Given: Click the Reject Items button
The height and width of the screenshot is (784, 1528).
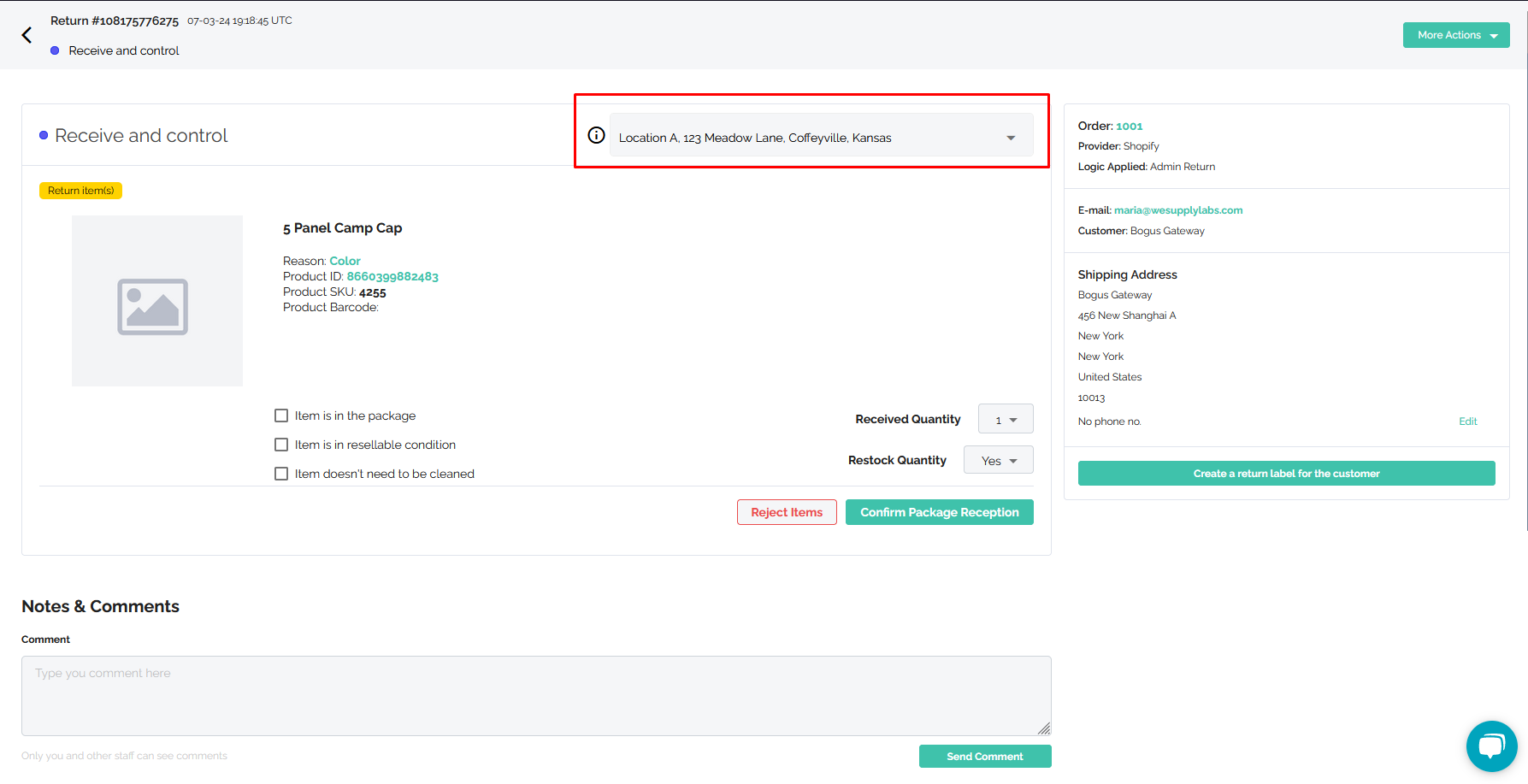Looking at the screenshot, I should click(x=787, y=512).
